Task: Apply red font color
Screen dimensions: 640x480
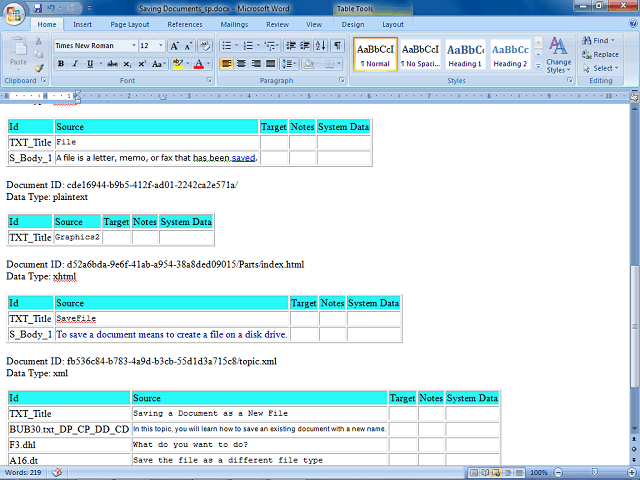Action: click(199, 64)
